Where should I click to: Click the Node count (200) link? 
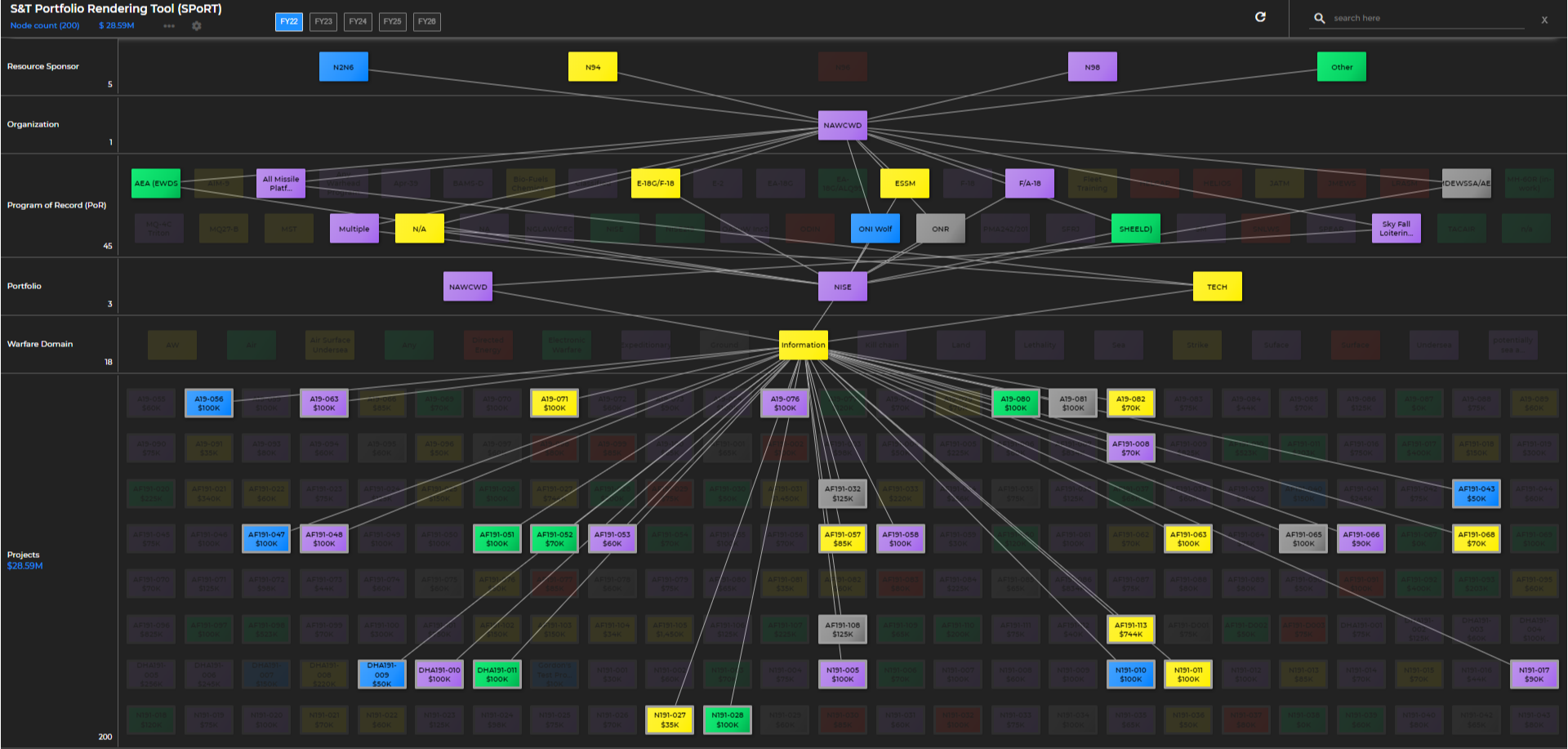click(45, 26)
